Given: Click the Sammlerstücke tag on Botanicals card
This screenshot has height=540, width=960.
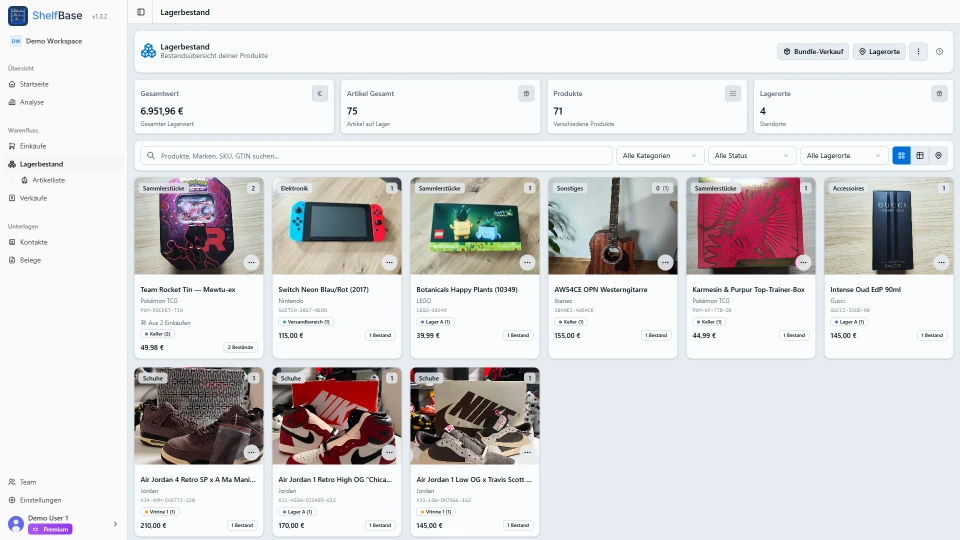Looking at the screenshot, I should click(439, 189).
